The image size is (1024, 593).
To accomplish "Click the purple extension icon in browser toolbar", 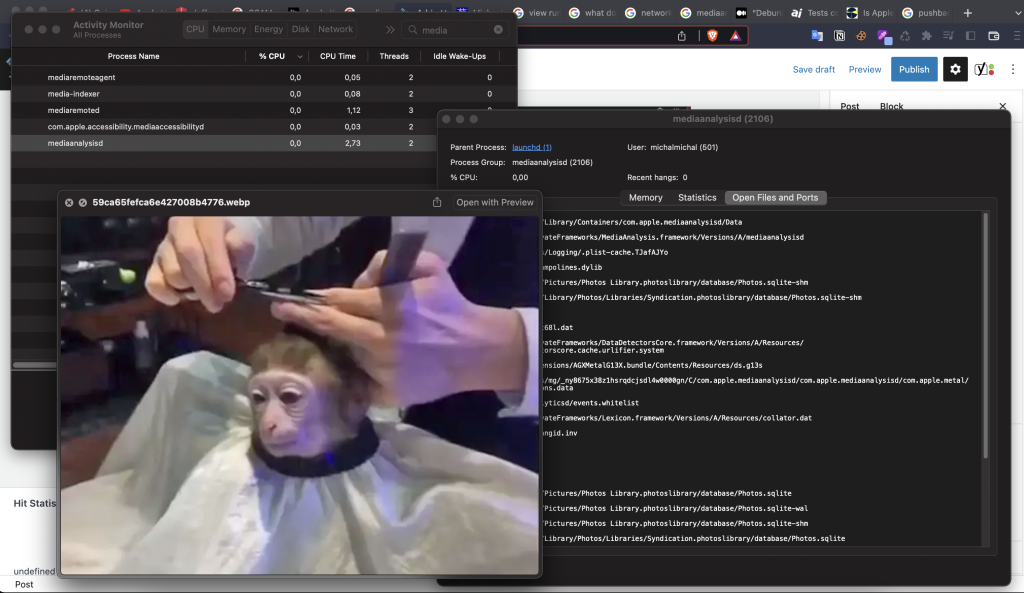I will [884, 37].
